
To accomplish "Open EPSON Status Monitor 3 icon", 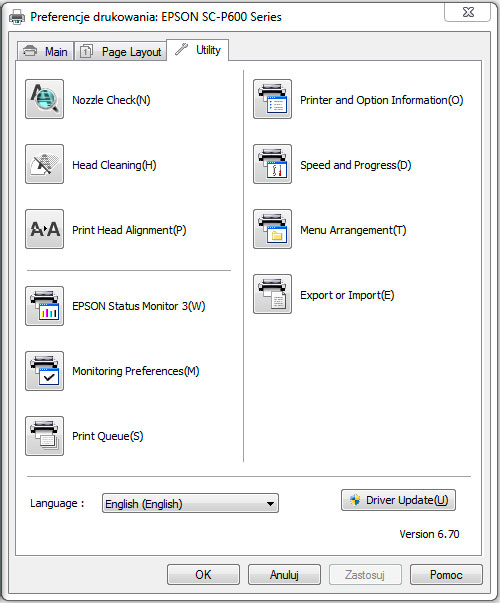I will tap(44, 306).
